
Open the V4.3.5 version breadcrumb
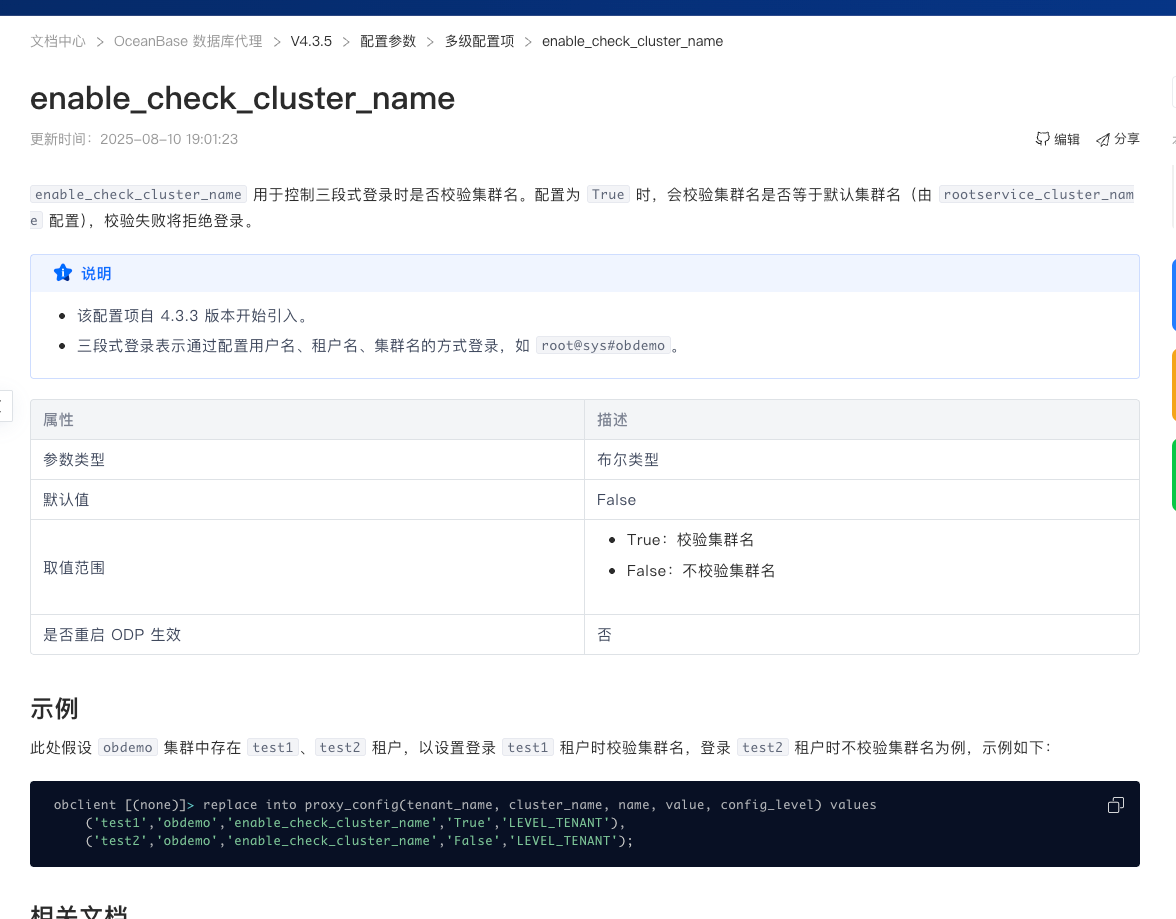pyautogui.click(x=311, y=41)
